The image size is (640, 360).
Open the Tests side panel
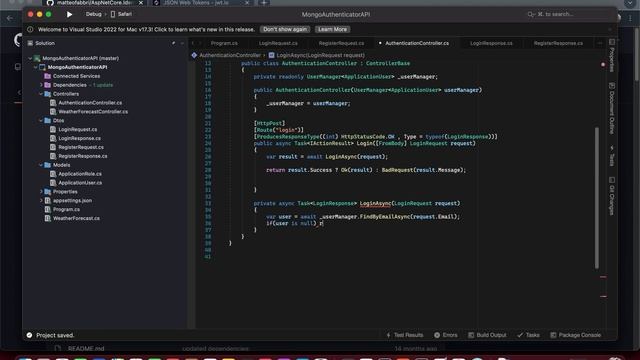(611, 156)
